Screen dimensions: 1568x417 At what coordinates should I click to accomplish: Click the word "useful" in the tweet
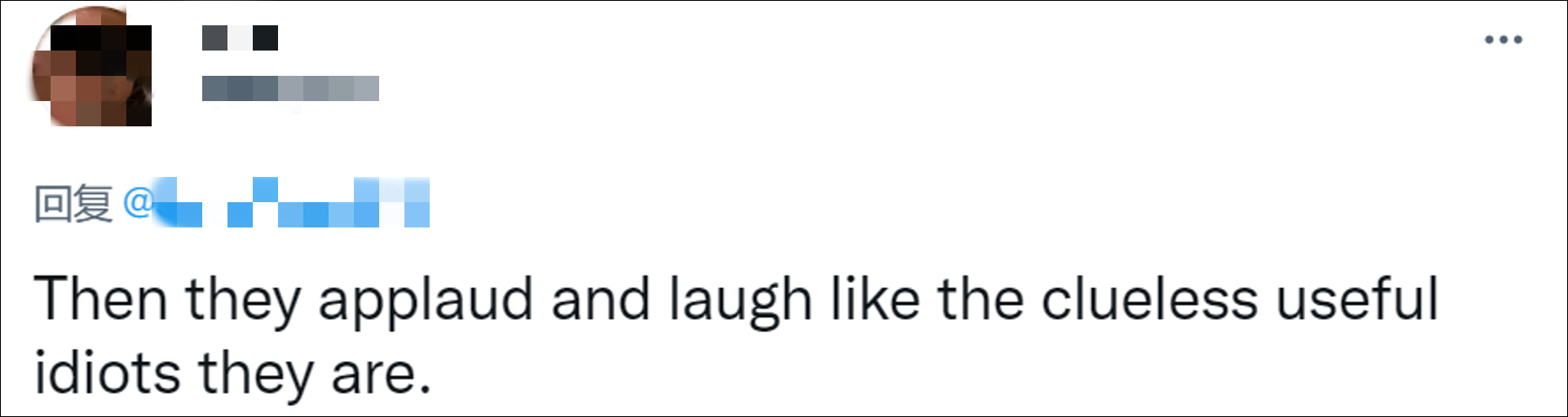(1357, 300)
